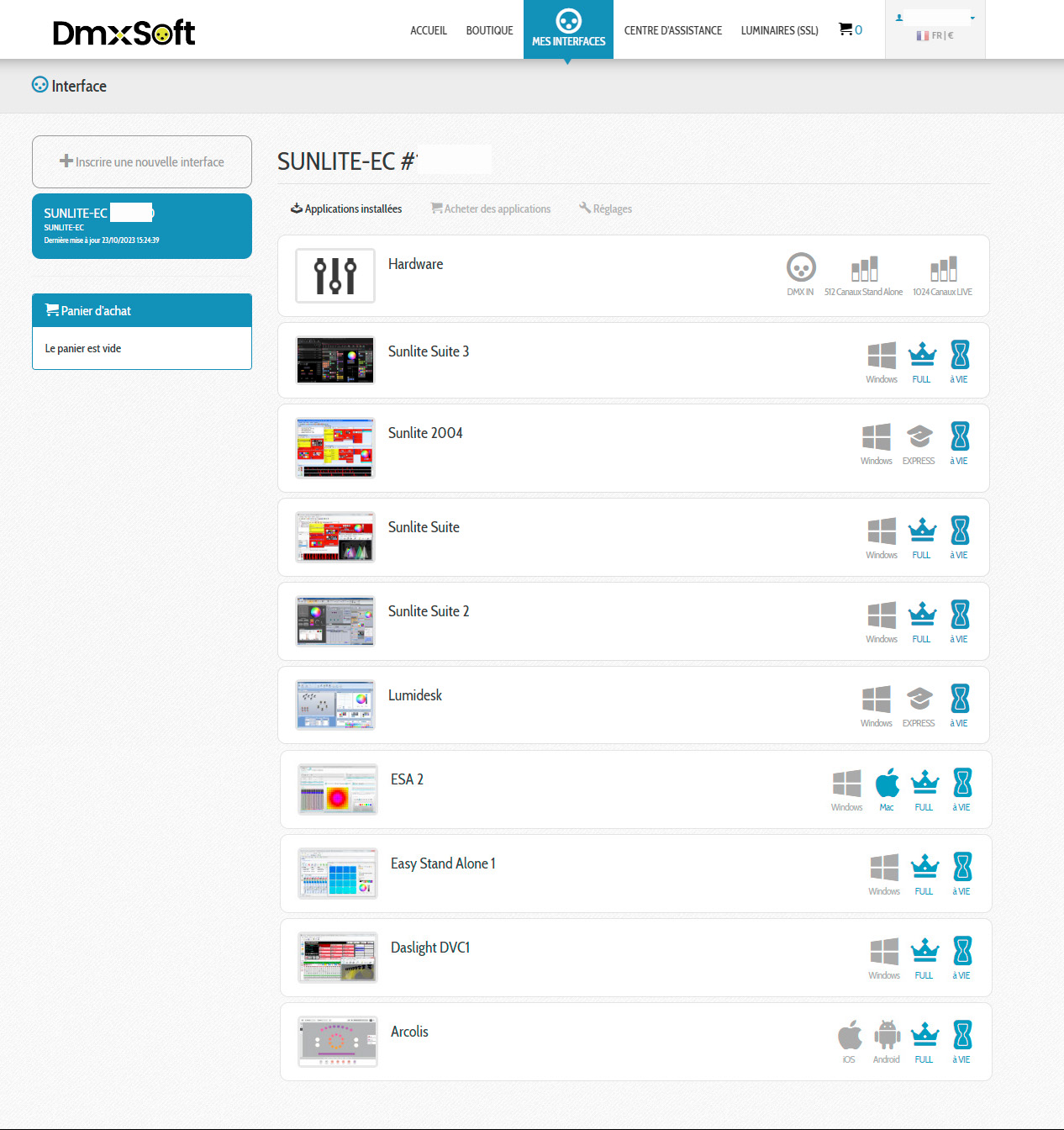Switch to Acheter des applications tab
Viewport: 1064px width, 1130px height.
click(491, 209)
